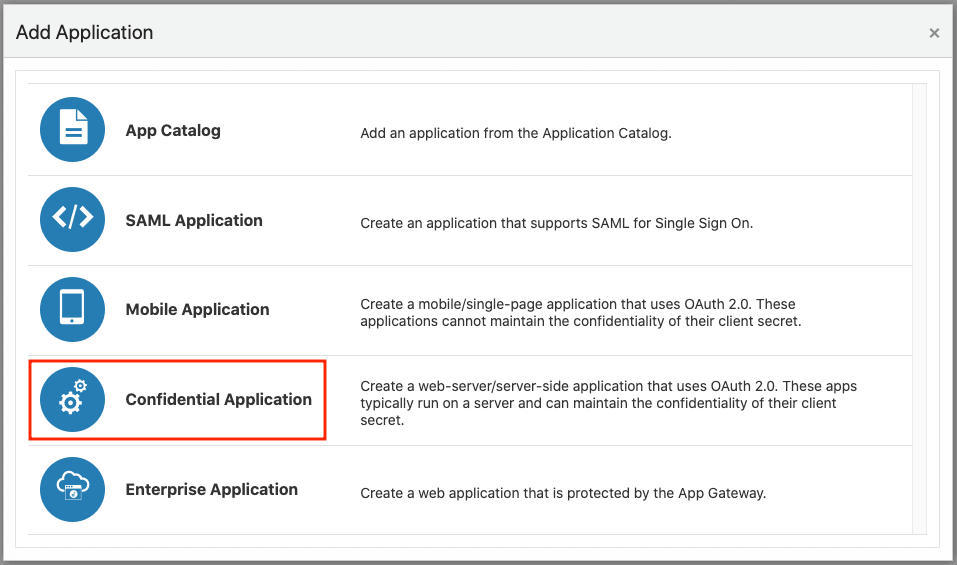Click the 'Add Application' dialog title
This screenshot has height=565, width=957.
[85, 32]
